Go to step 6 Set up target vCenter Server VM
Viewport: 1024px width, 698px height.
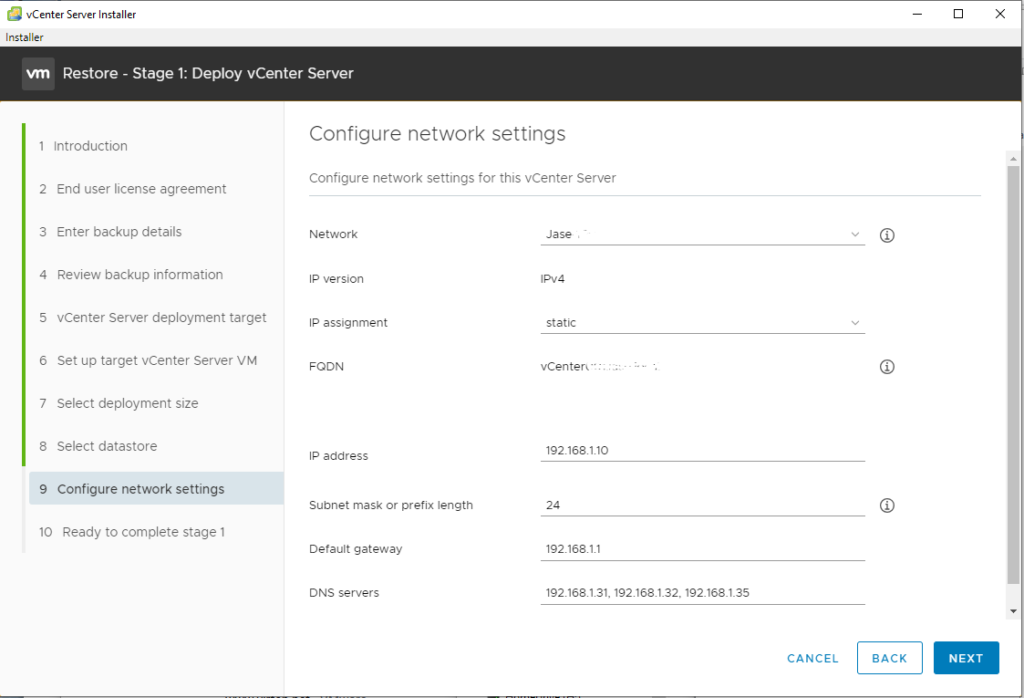tap(148, 360)
